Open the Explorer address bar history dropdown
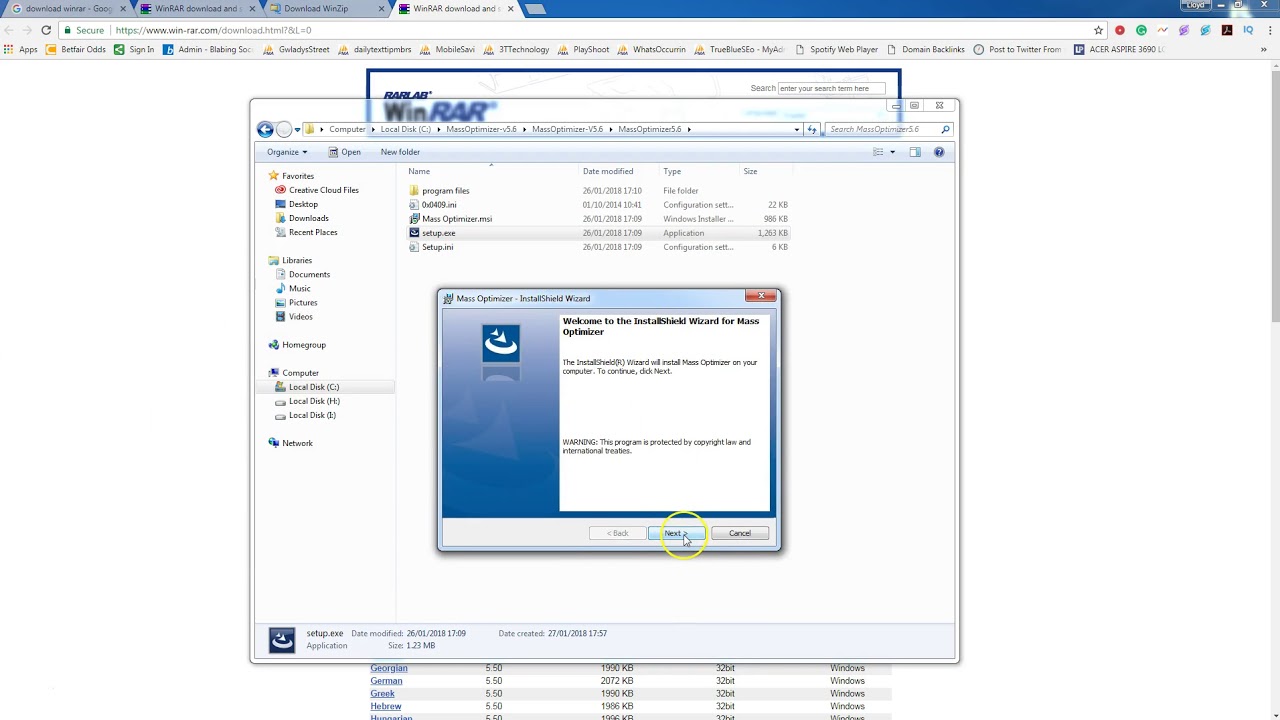 tap(797, 129)
